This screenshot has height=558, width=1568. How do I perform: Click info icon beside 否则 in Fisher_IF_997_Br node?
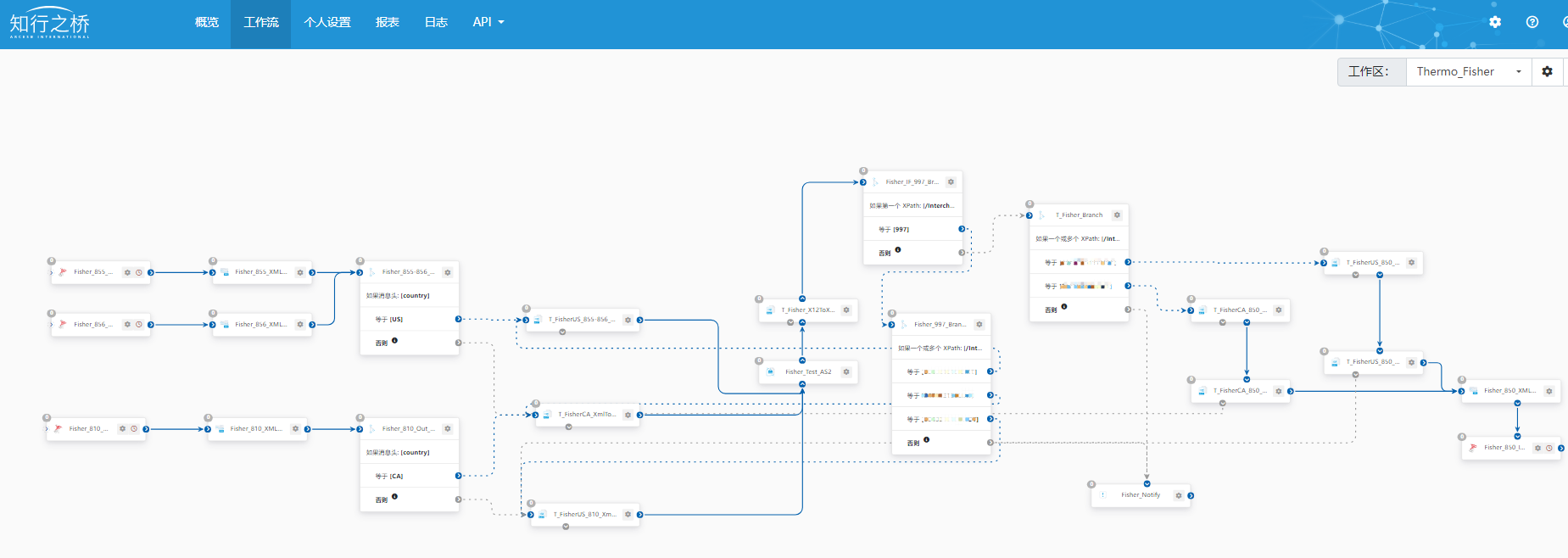[898, 250]
